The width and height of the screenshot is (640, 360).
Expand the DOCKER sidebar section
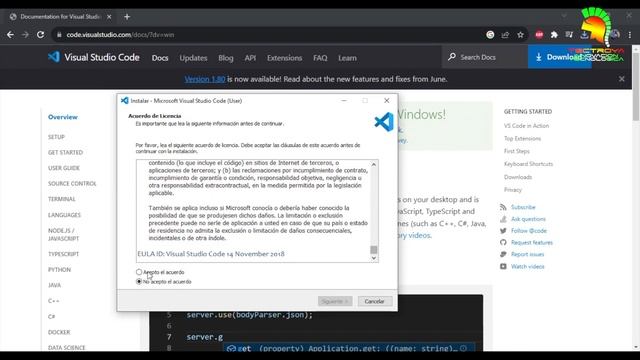coord(59,332)
